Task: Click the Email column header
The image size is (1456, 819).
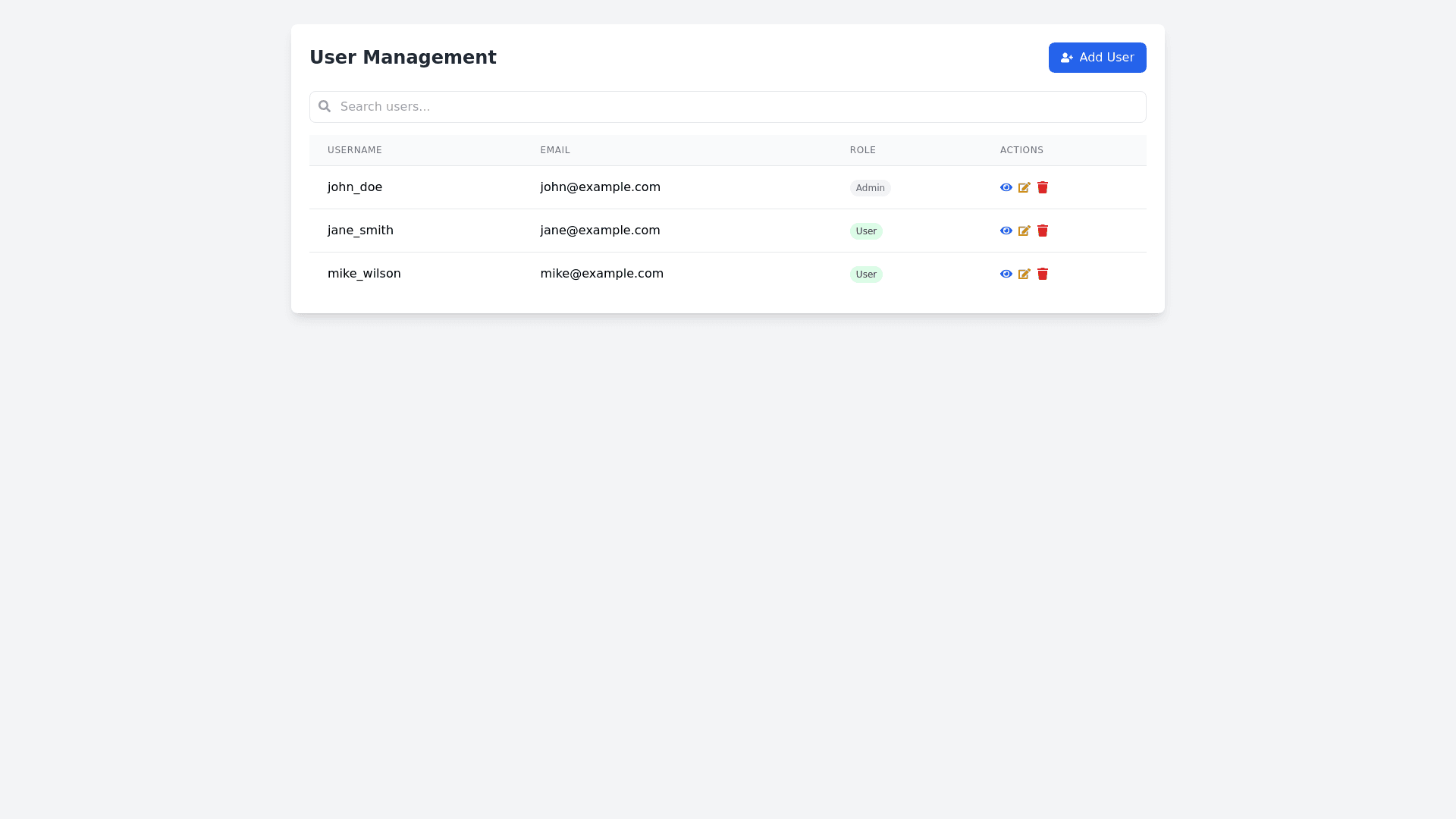Action: 554,150
